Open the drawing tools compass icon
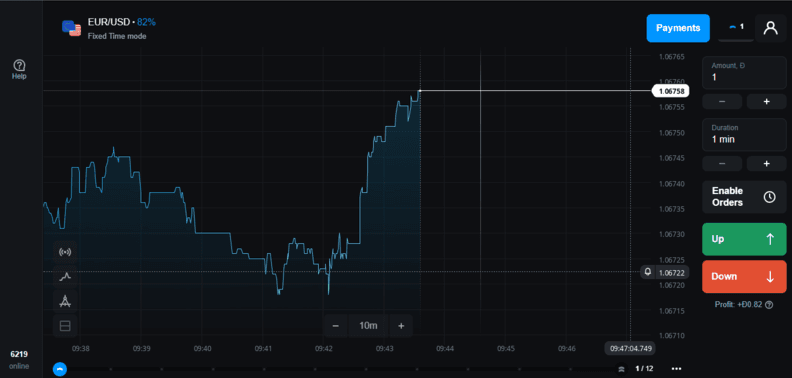Viewport: 792px width, 378px height. pos(65,301)
